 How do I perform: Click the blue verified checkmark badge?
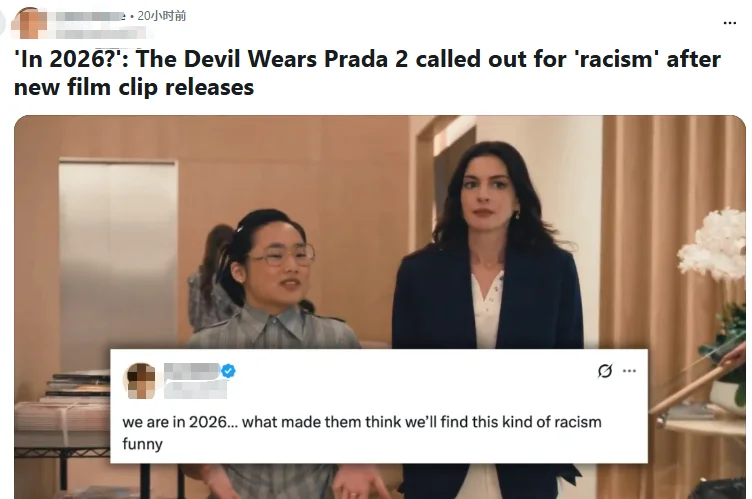pos(228,371)
